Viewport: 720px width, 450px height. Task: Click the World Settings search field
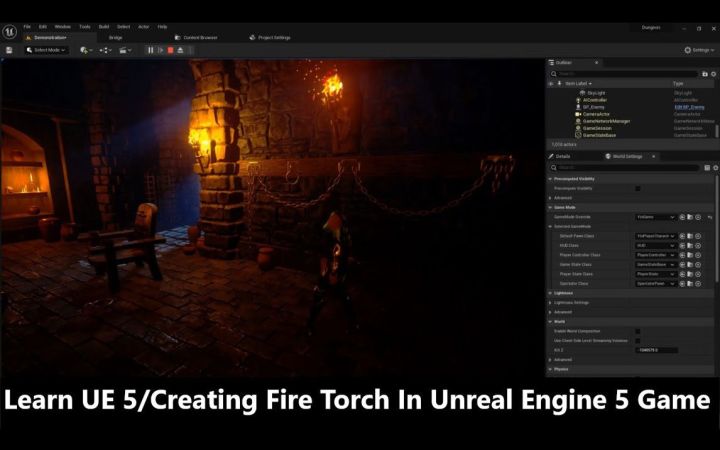click(624, 168)
